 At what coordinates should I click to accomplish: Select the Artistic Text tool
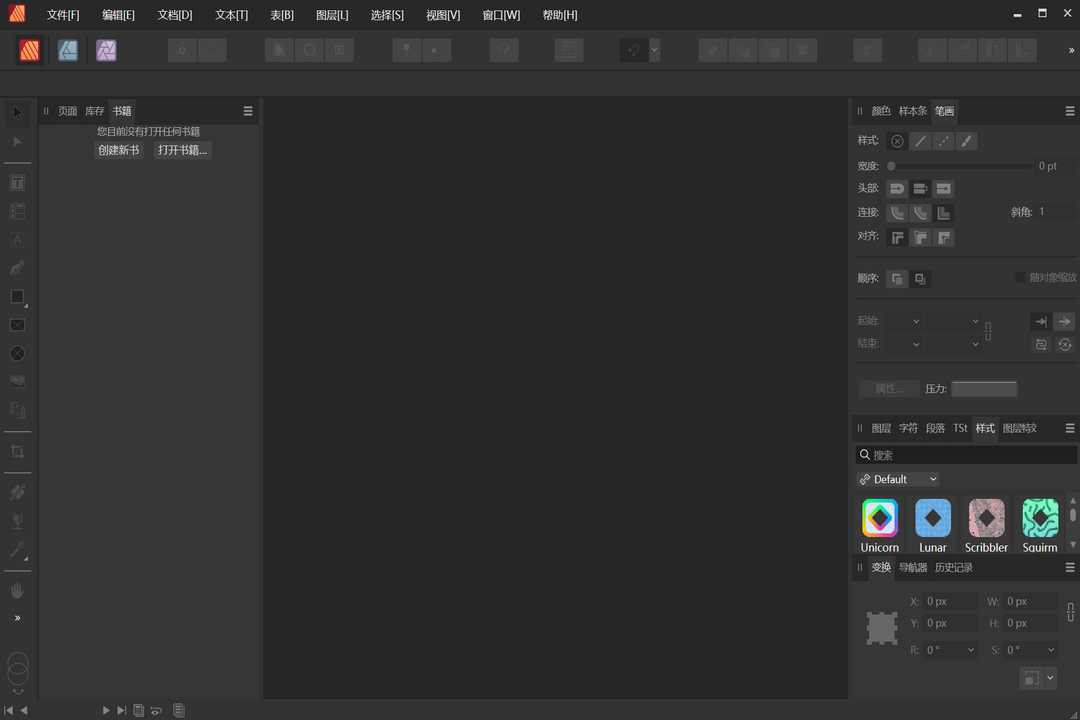(17, 240)
